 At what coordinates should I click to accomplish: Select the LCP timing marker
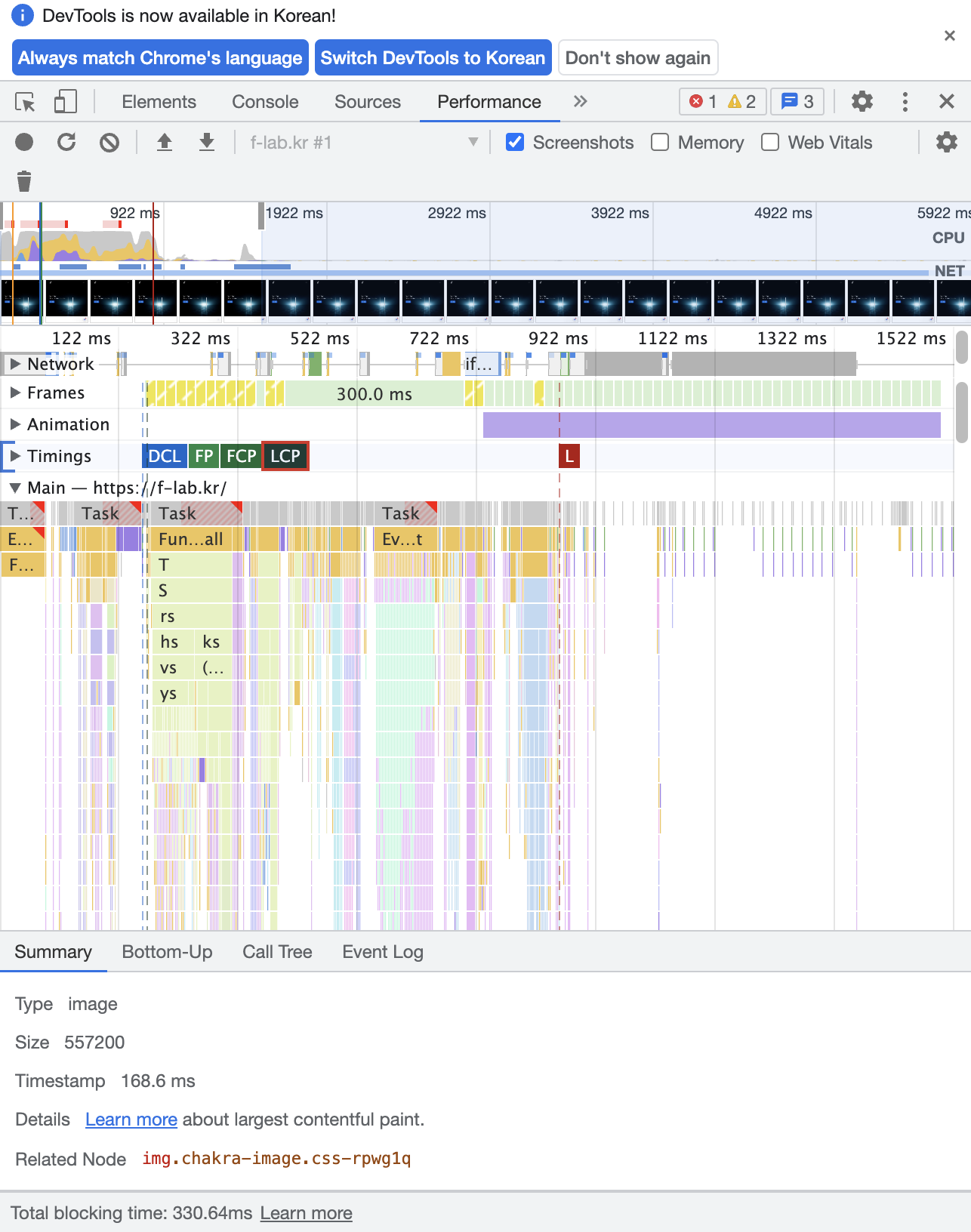[285, 456]
